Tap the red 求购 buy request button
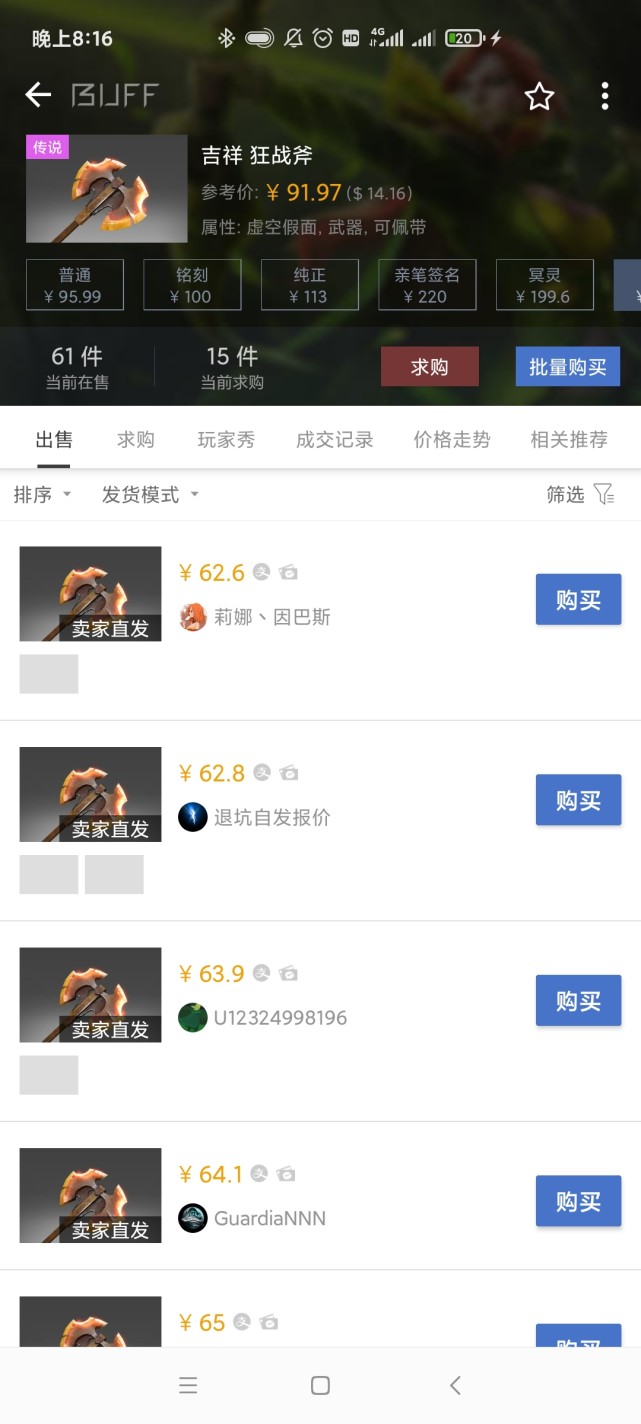641x1424 pixels. 430,366
